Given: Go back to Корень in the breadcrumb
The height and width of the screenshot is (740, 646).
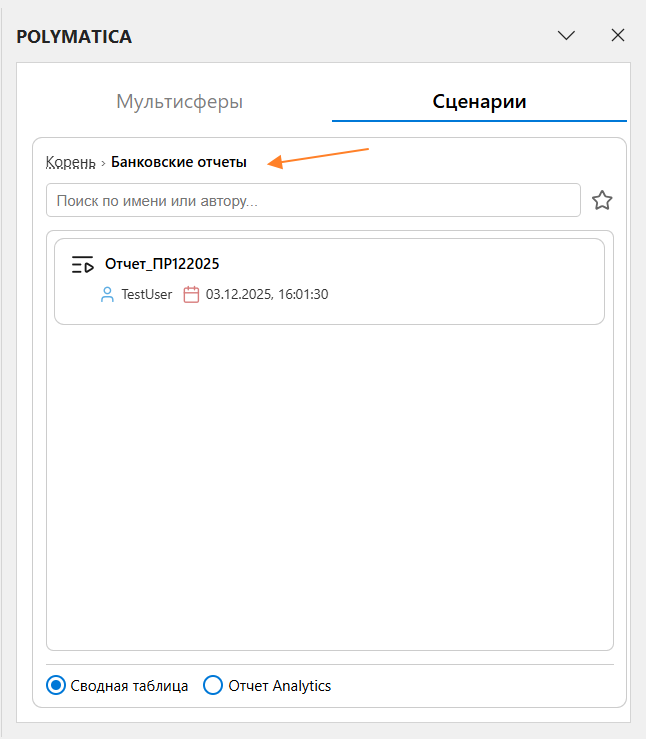Looking at the screenshot, I should [x=70, y=162].
